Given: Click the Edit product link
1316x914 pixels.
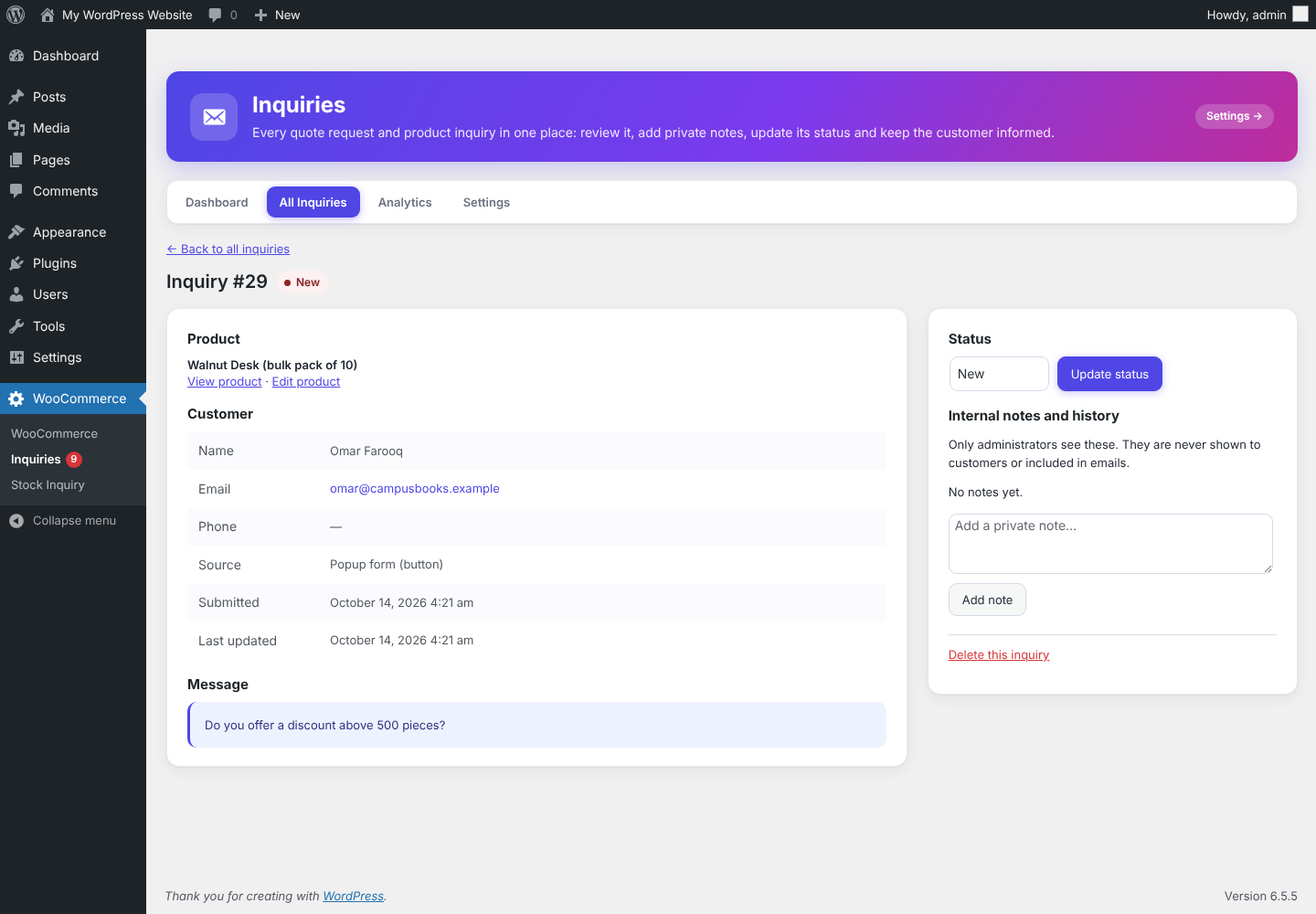Looking at the screenshot, I should (306, 382).
